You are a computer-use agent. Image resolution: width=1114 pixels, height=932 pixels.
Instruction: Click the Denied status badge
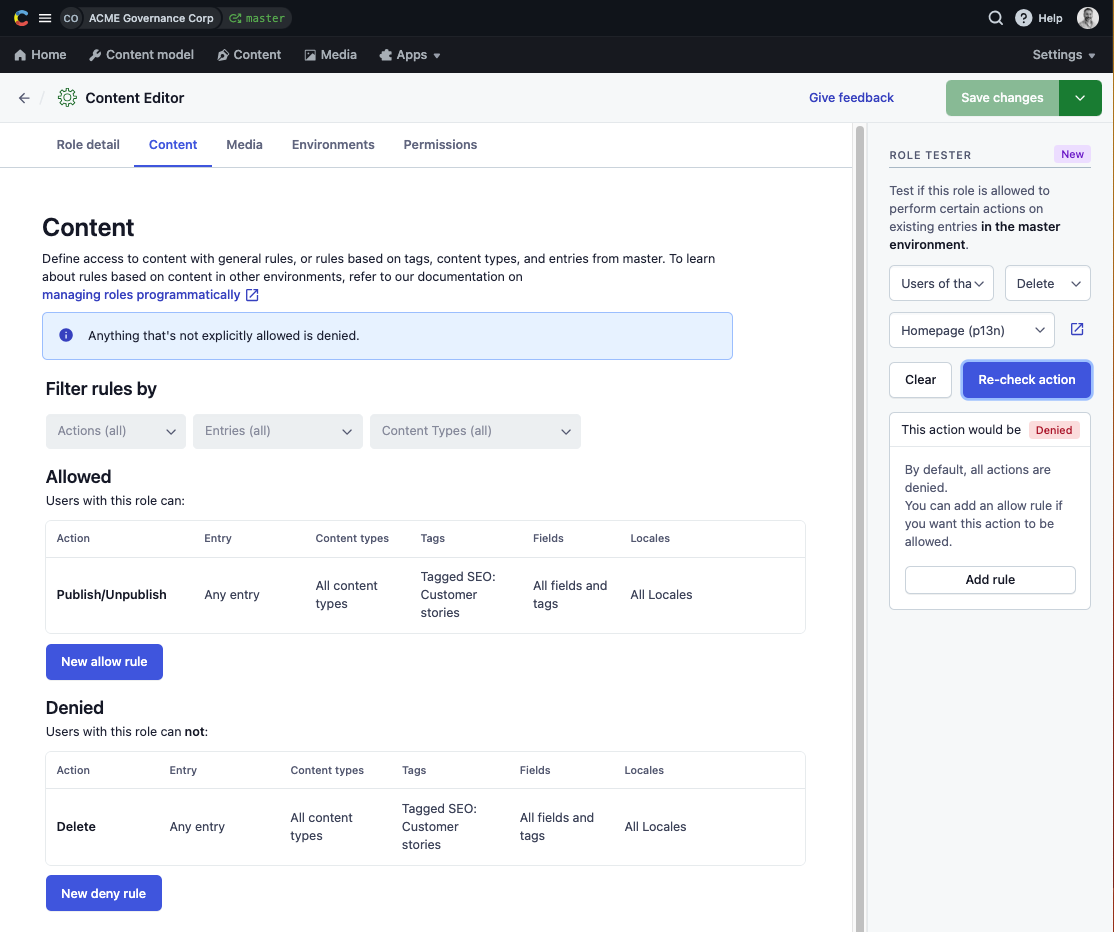coord(1054,430)
